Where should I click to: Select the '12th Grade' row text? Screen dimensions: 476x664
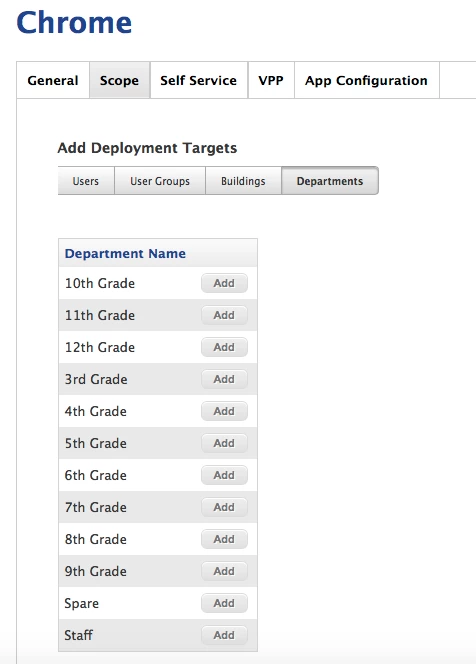click(100, 347)
